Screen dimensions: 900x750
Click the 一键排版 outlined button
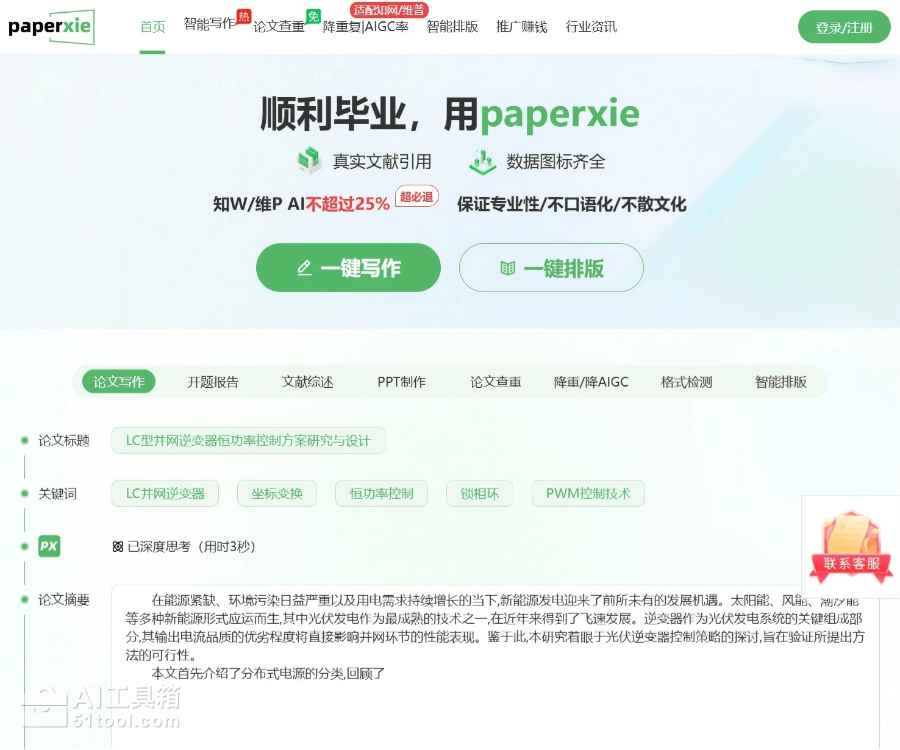point(551,267)
